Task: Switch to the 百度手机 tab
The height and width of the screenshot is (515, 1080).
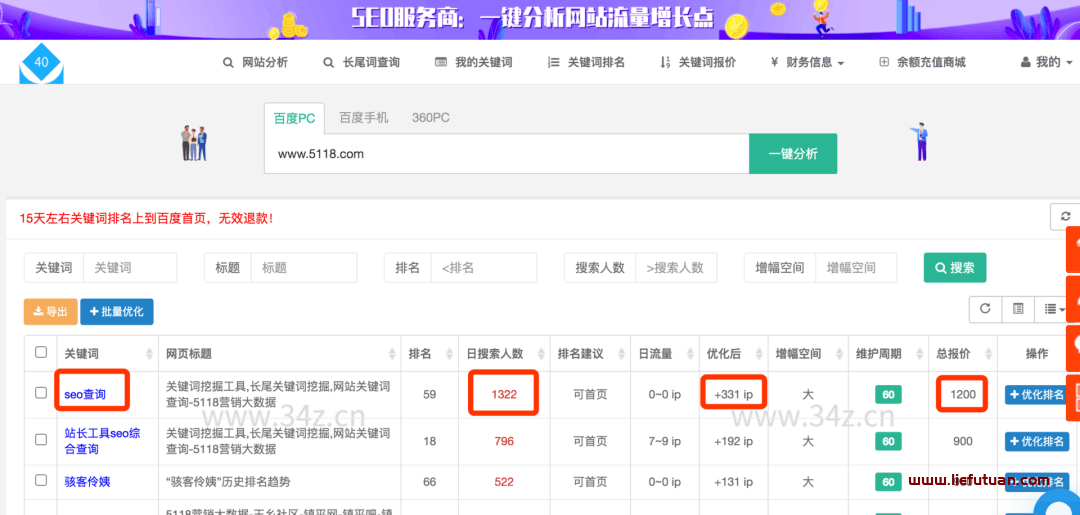Action: [363, 117]
